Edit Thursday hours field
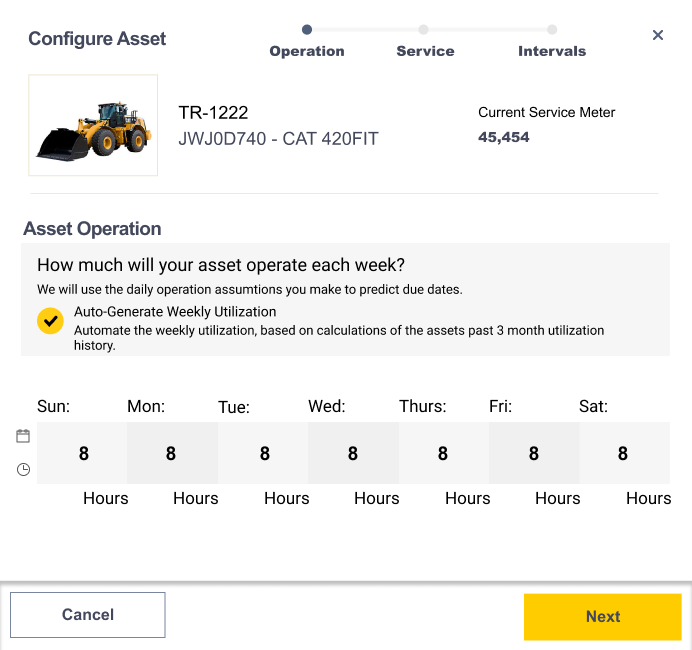Image resolution: width=692 pixels, height=650 pixels. pos(444,453)
